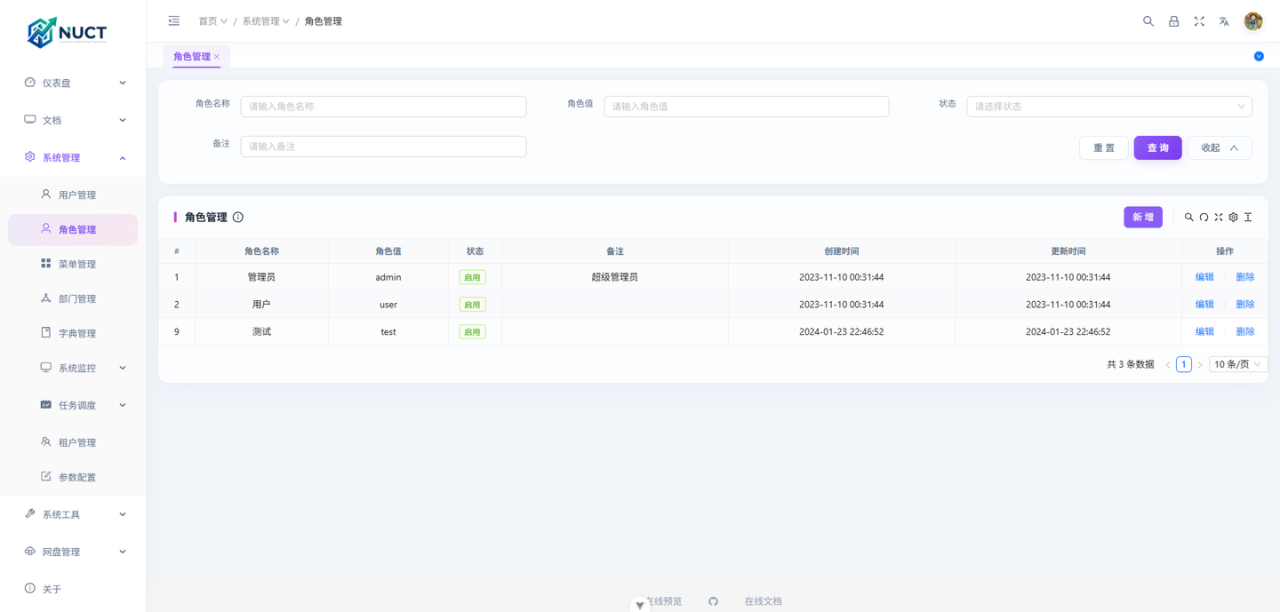The height and width of the screenshot is (612, 1280).
Task: Click the lock screen icon
Action: 1174,21
